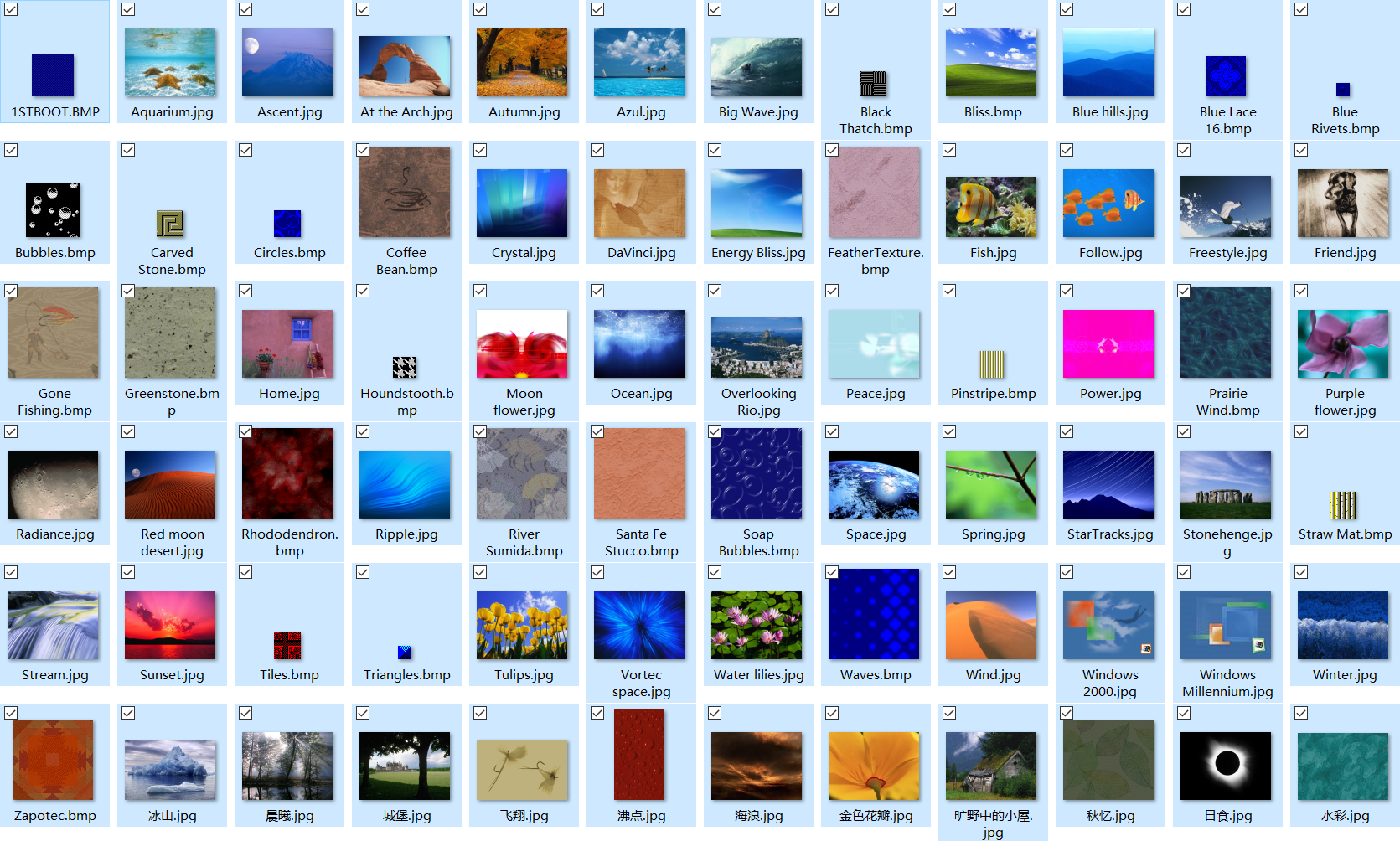The image size is (1400, 841).
Task: Toggle the checkbox above Fish.jpg
Action: tap(949, 150)
